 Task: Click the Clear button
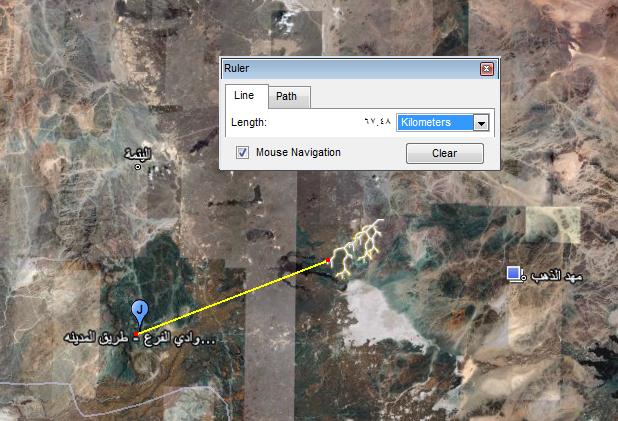tap(445, 153)
